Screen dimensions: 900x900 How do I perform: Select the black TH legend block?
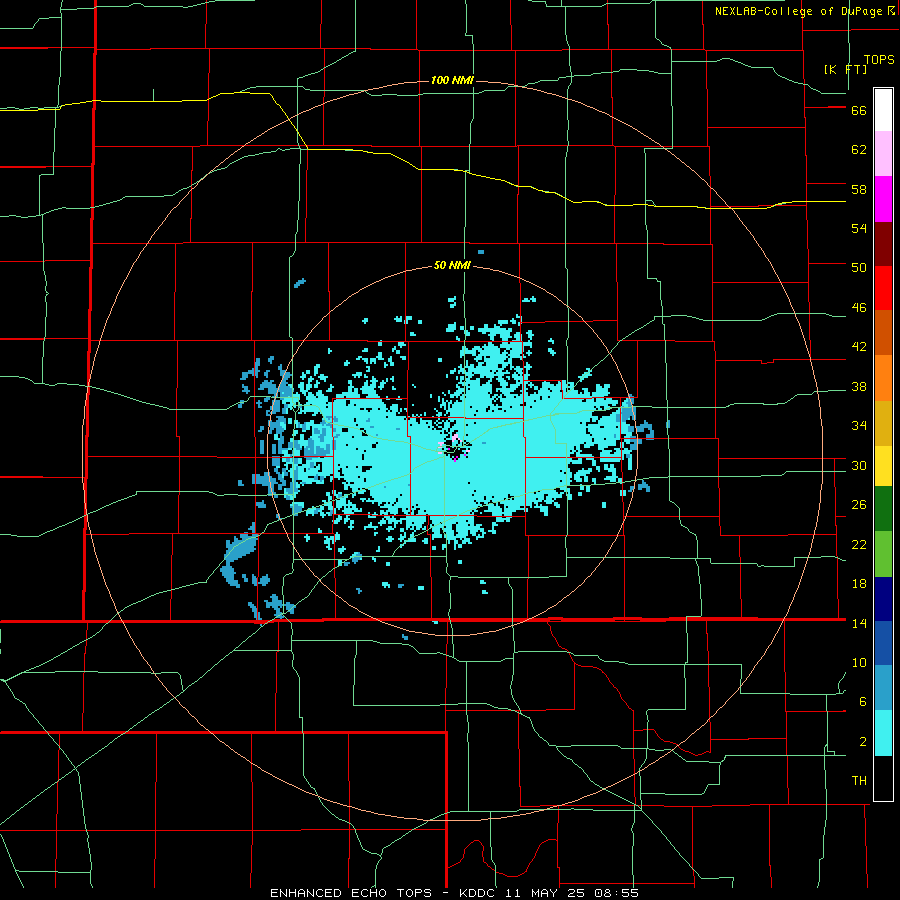pyautogui.click(x=883, y=778)
